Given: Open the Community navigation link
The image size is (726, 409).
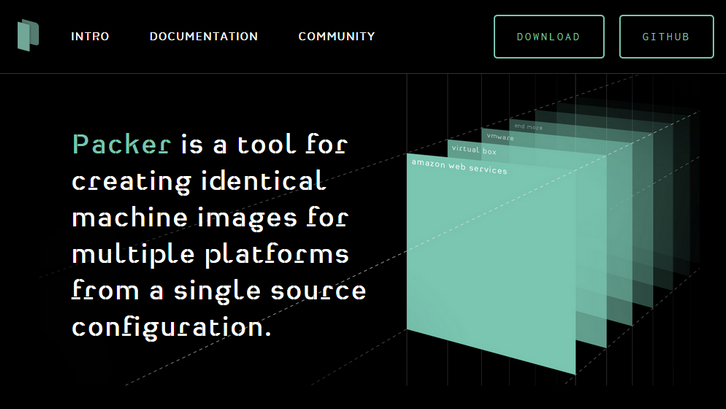Looking at the screenshot, I should pos(337,37).
